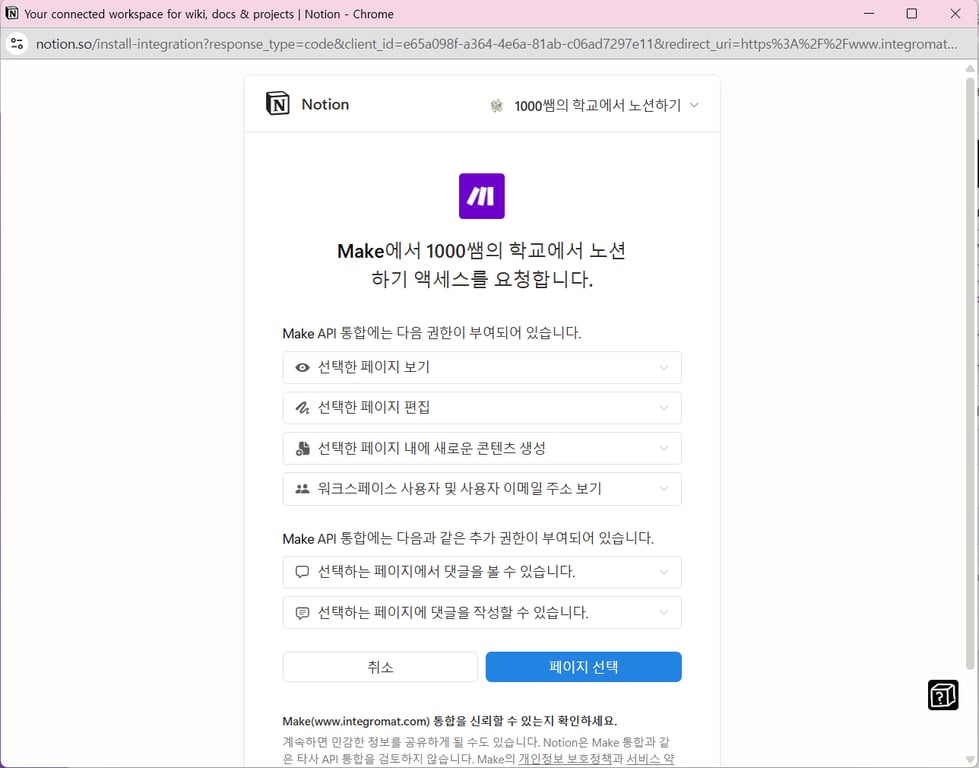Click the workspace users people icon
The height and width of the screenshot is (768, 979).
[302, 489]
